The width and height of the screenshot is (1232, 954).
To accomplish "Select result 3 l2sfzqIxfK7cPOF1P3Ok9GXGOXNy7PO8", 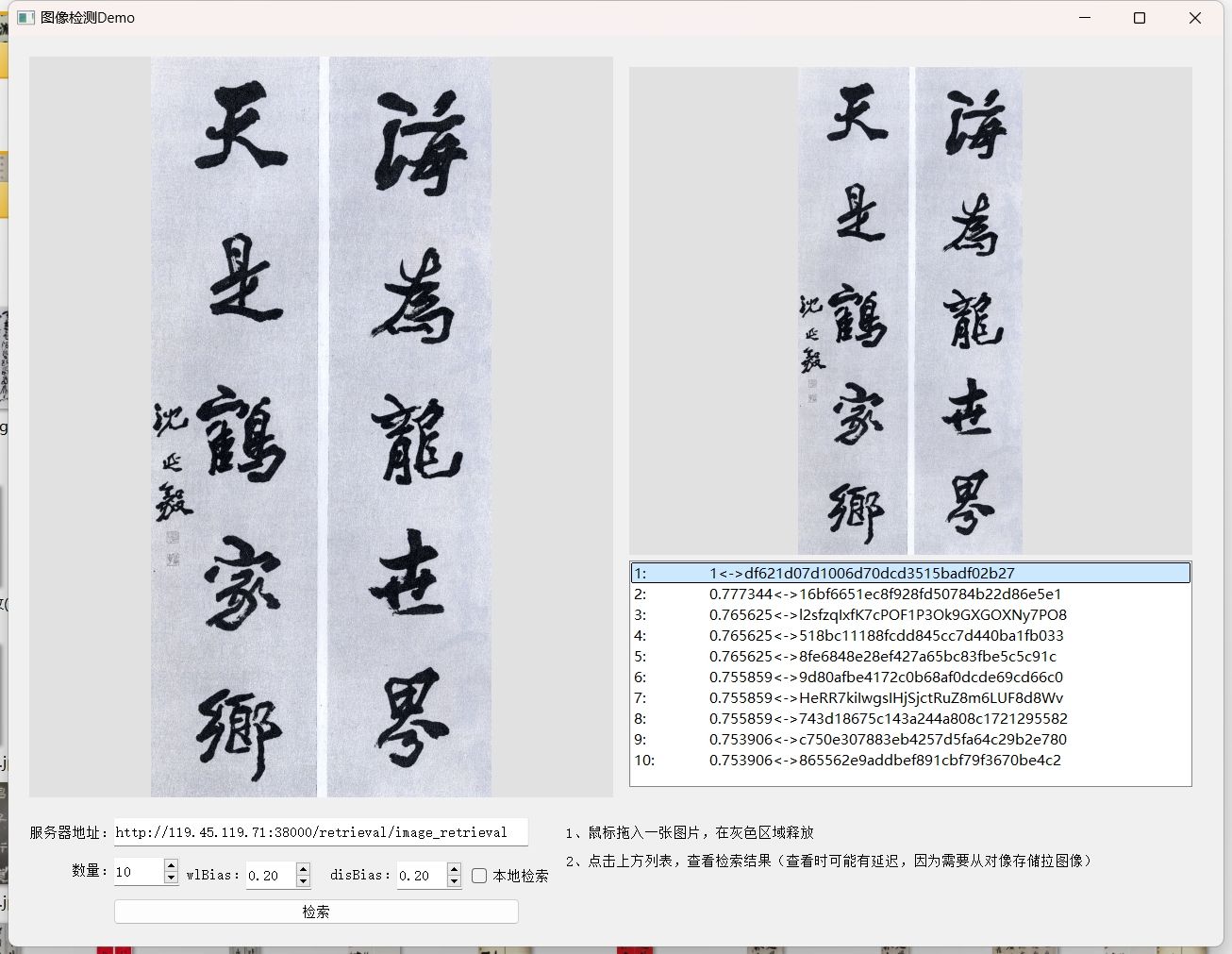I will click(x=910, y=614).
